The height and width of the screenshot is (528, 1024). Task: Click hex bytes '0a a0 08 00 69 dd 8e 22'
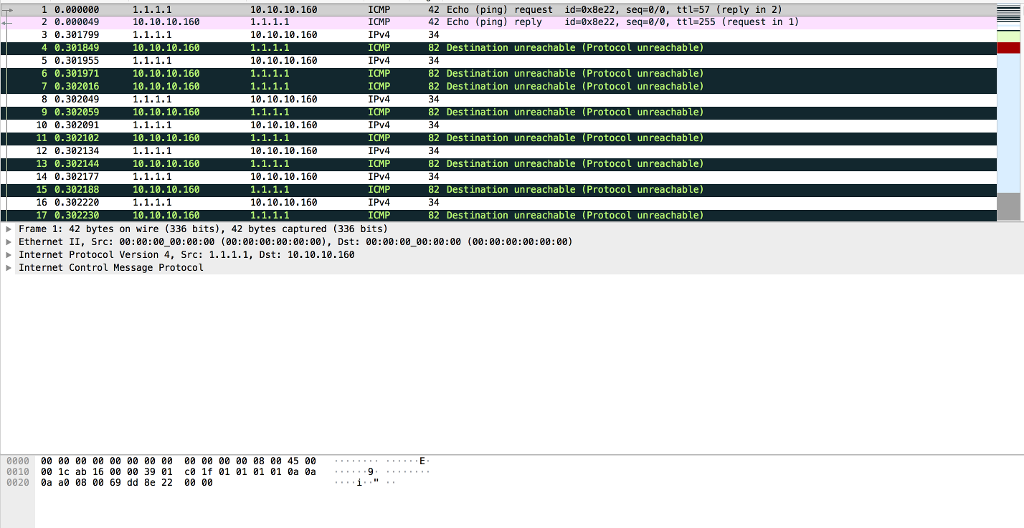[x=106, y=483]
